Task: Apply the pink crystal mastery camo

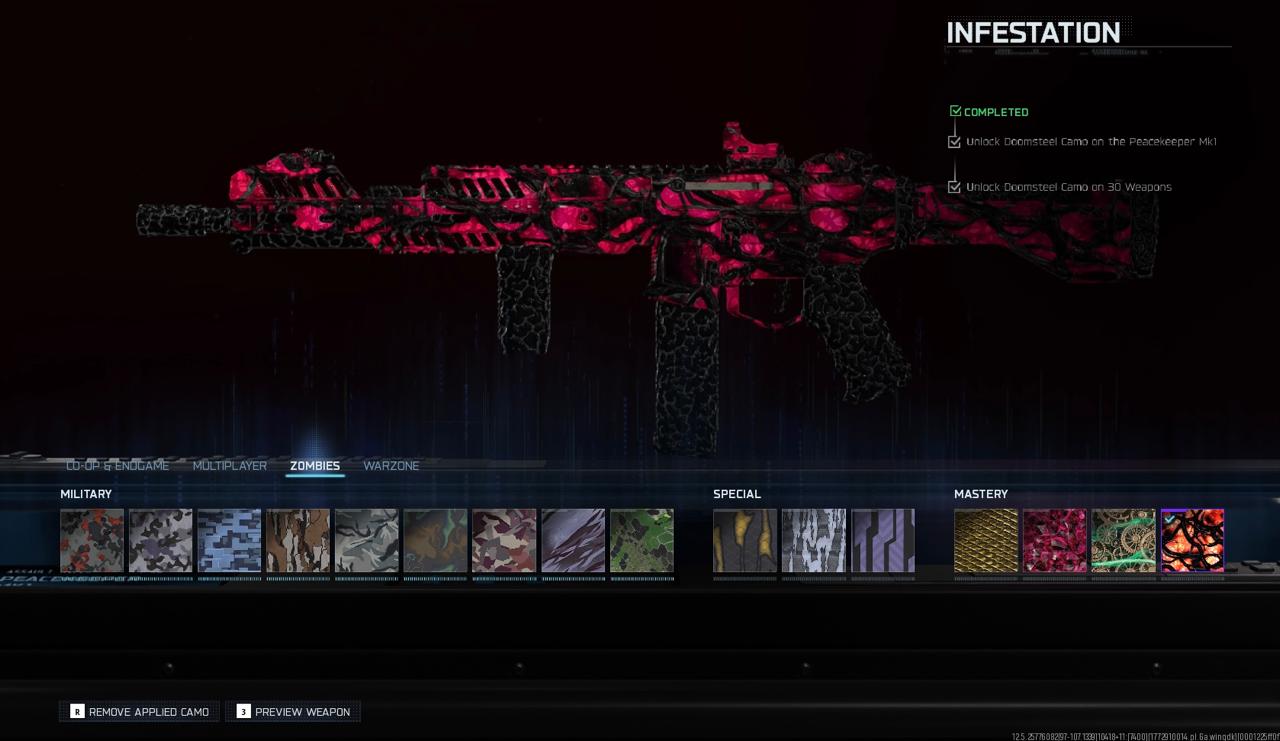Action: coord(1055,541)
